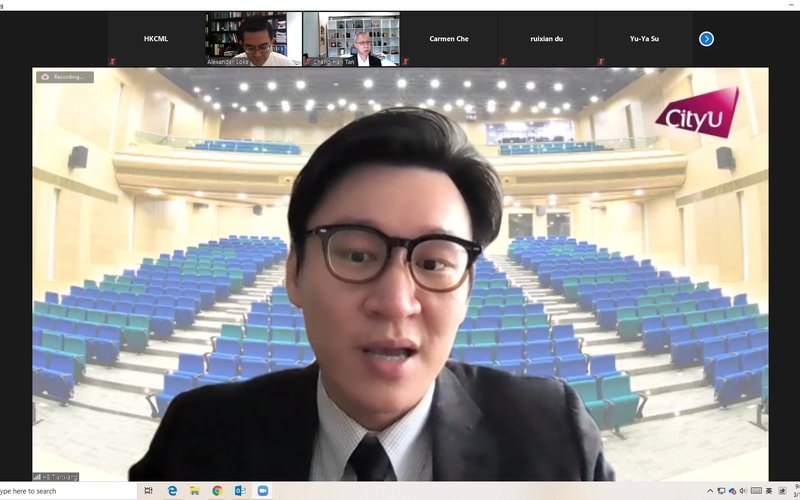
Task: Open Outlook from the taskbar
Action: tap(240, 491)
